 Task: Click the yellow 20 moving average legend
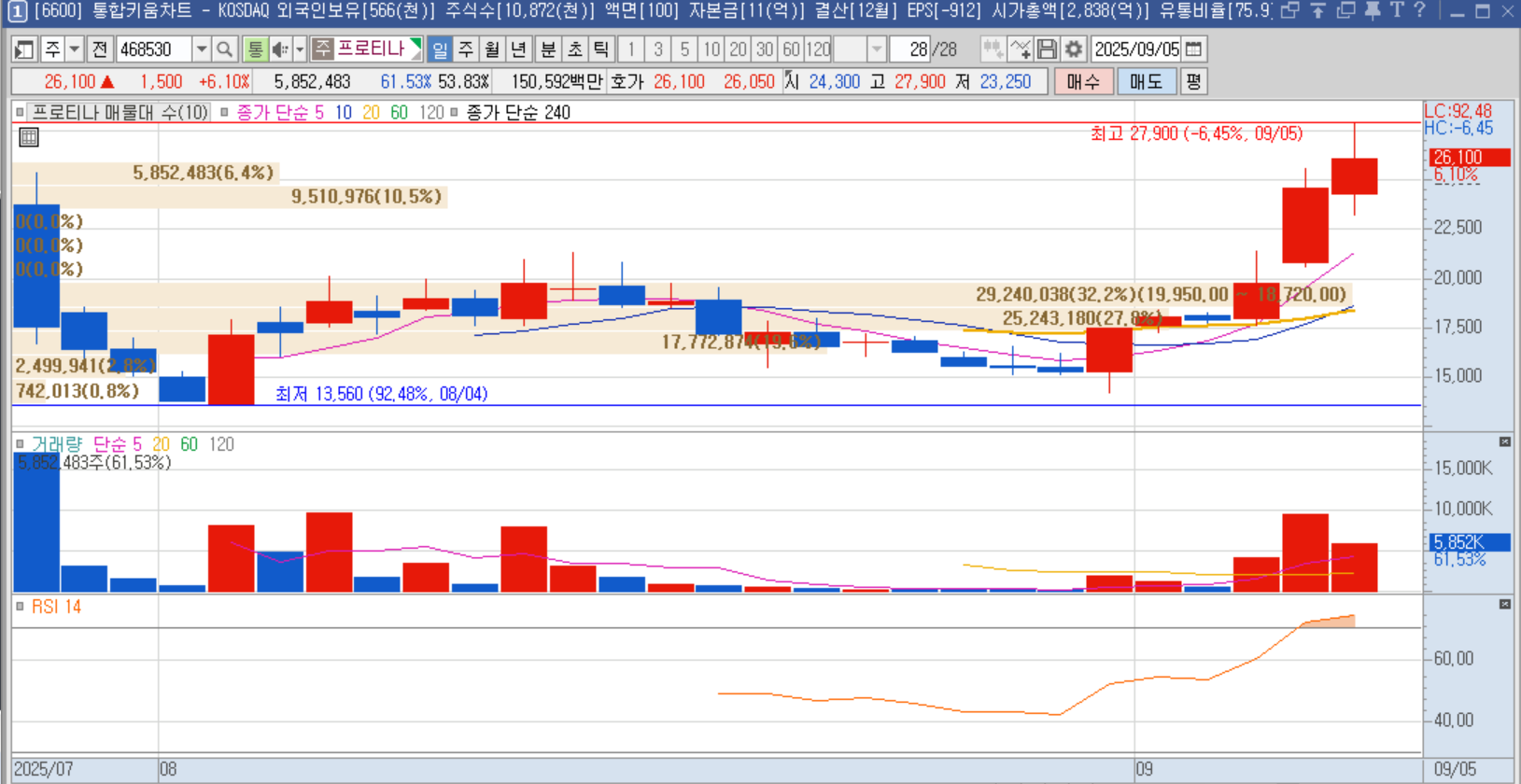tap(371, 112)
